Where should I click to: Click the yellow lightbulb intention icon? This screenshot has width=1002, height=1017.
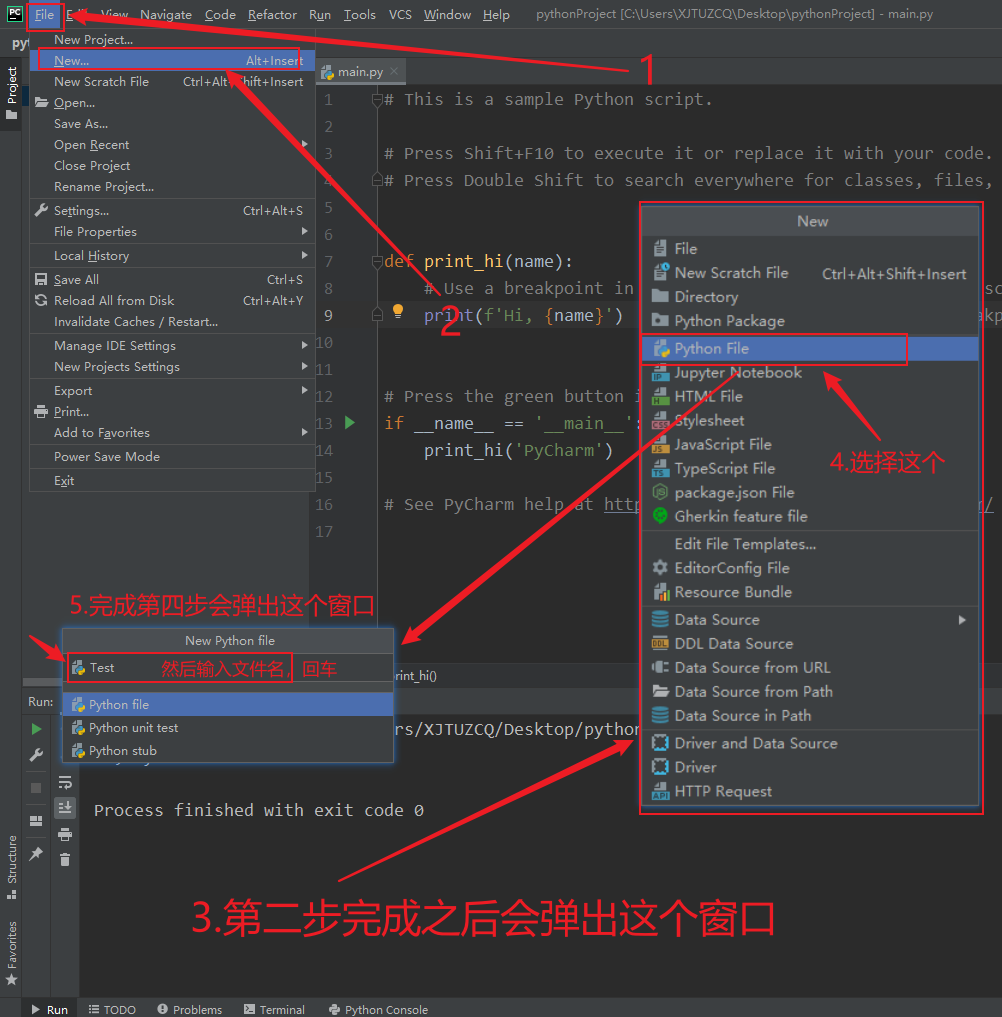point(398,311)
